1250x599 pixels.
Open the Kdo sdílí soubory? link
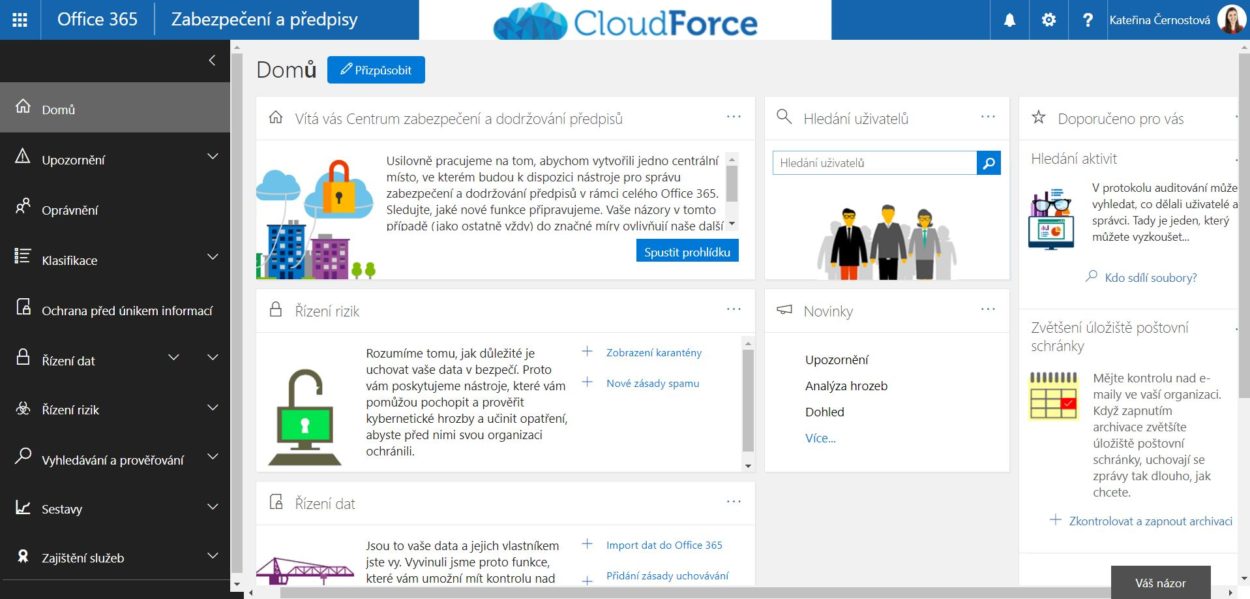(1151, 277)
